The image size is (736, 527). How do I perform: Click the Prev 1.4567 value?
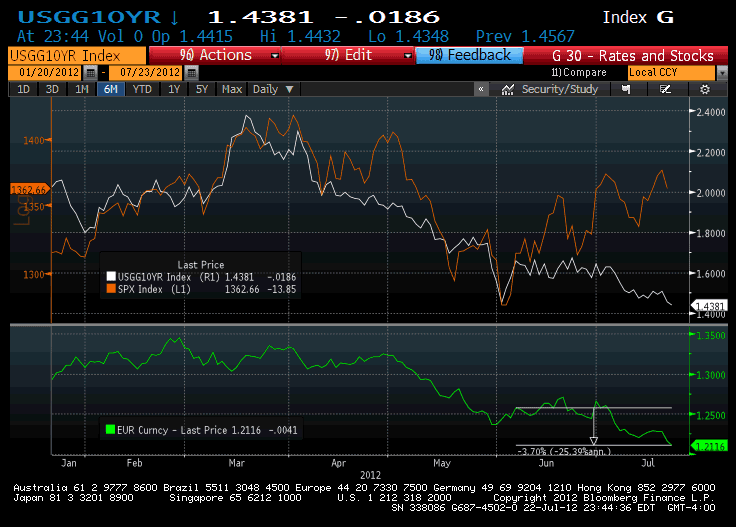coord(525,36)
